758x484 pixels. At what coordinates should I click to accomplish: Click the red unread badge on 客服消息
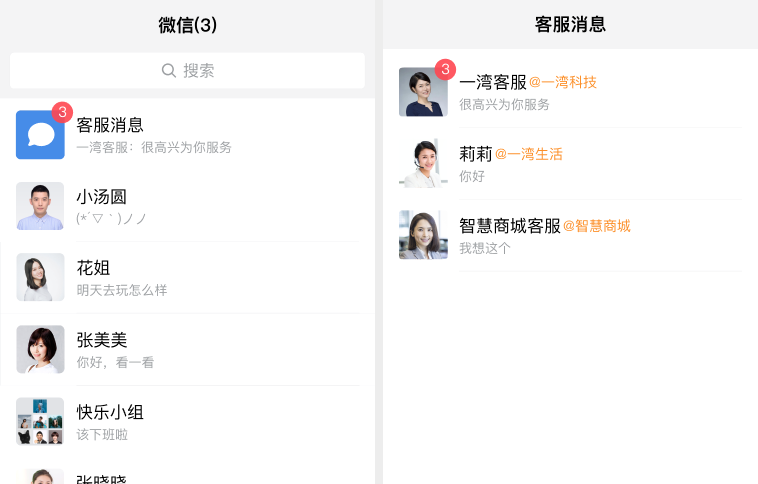62,112
